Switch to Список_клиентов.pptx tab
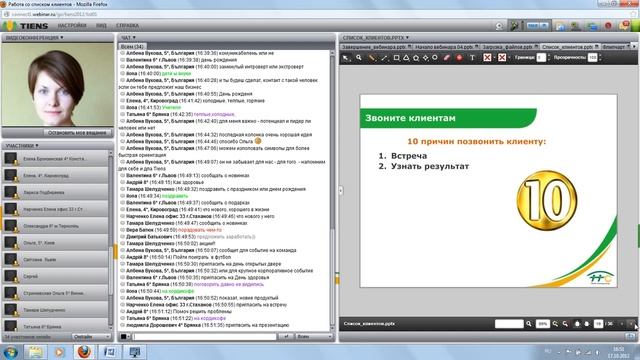This screenshot has width=640, height=360. [570, 47]
